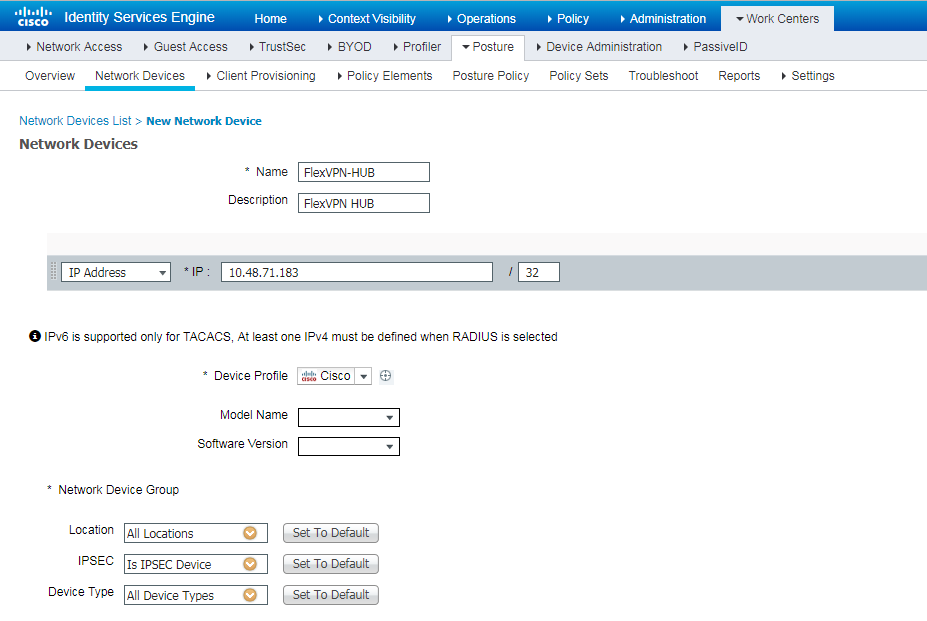Image resolution: width=927 pixels, height=621 pixels.
Task: Open the Operations menu
Action: click(481, 18)
